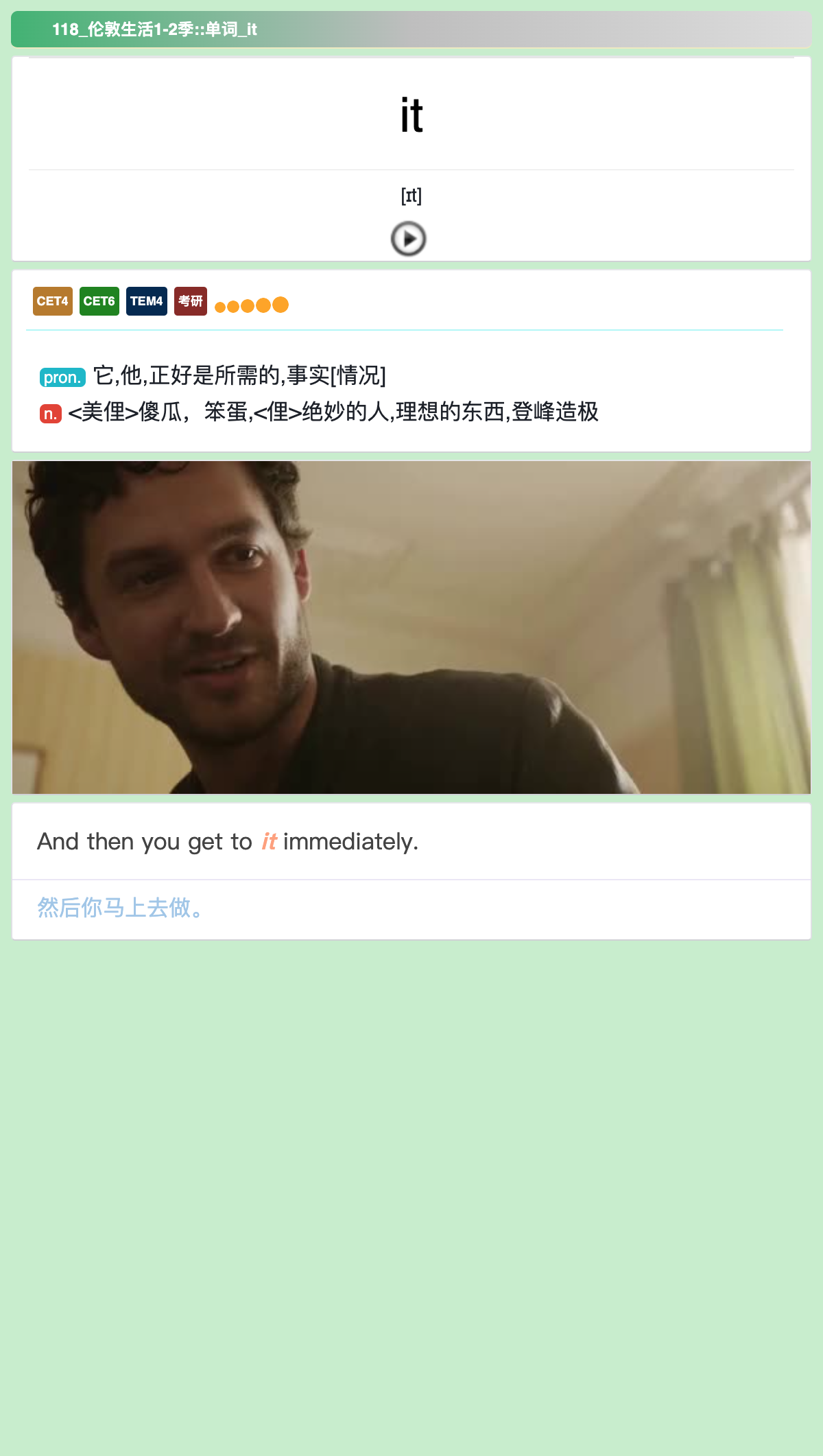This screenshot has width=823, height=1456.
Task: Click the word "immediately" in the sentence
Action: (350, 842)
